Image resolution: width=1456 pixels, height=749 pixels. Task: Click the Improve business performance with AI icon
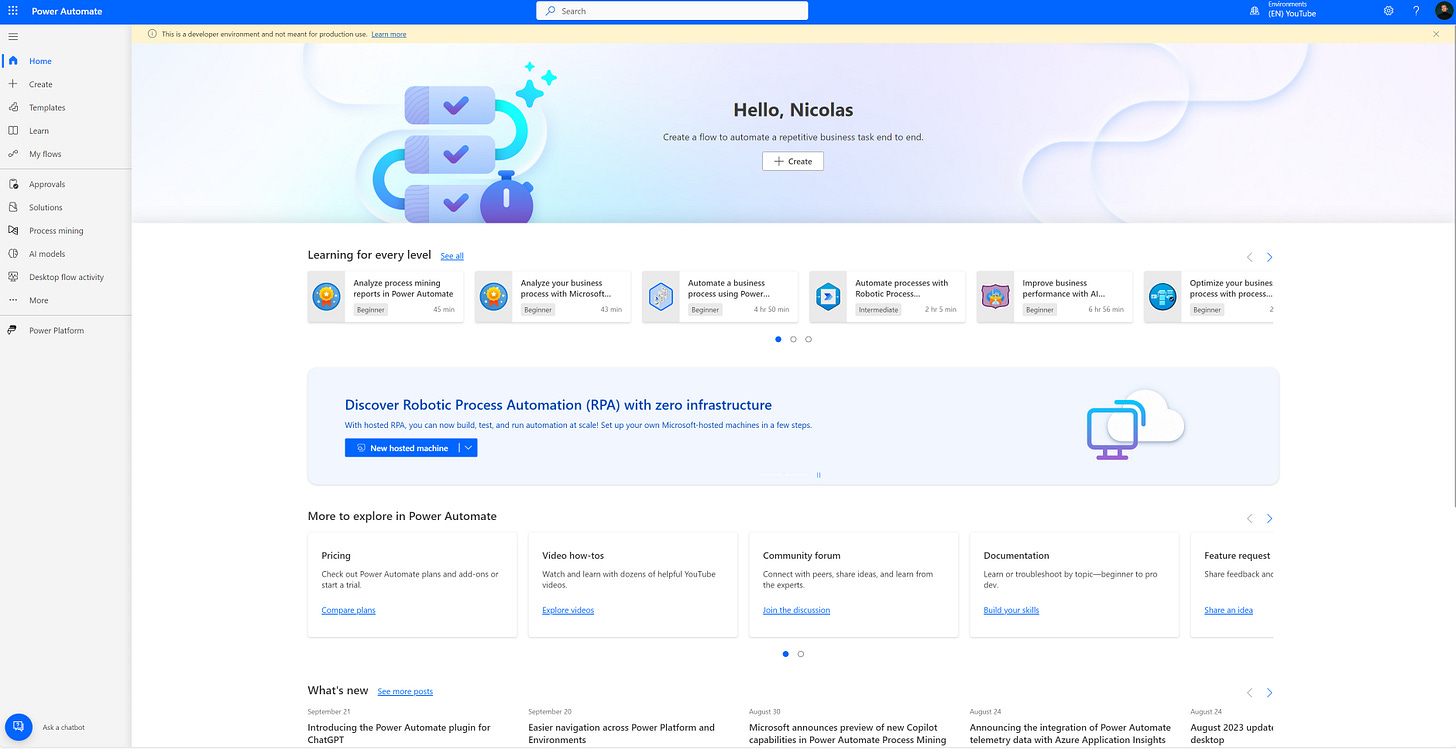click(x=996, y=296)
